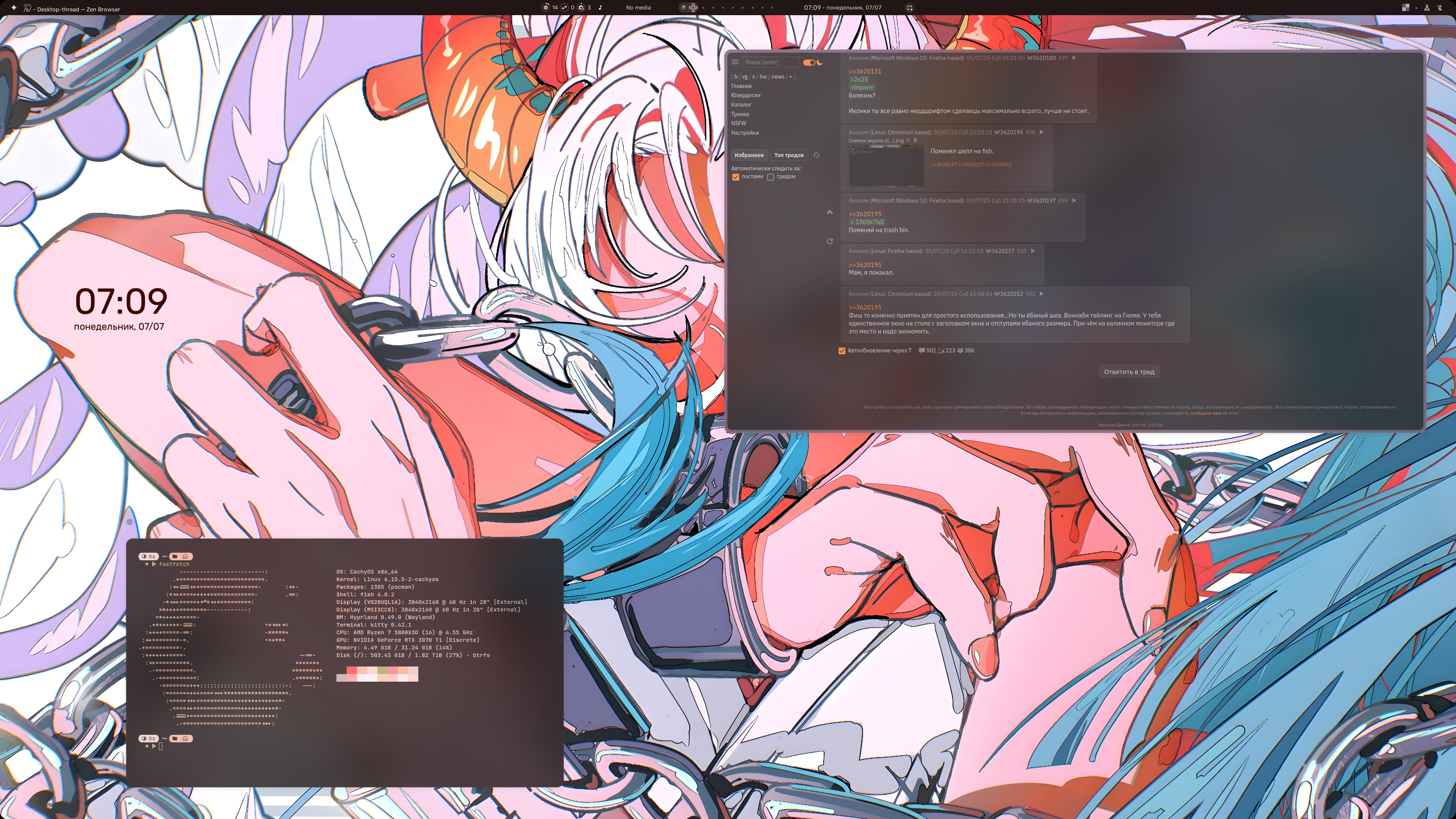Expand post №3620195 options triangle
Image resolution: width=1456 pixels, height=819 pixels.
coord(1041,132)
